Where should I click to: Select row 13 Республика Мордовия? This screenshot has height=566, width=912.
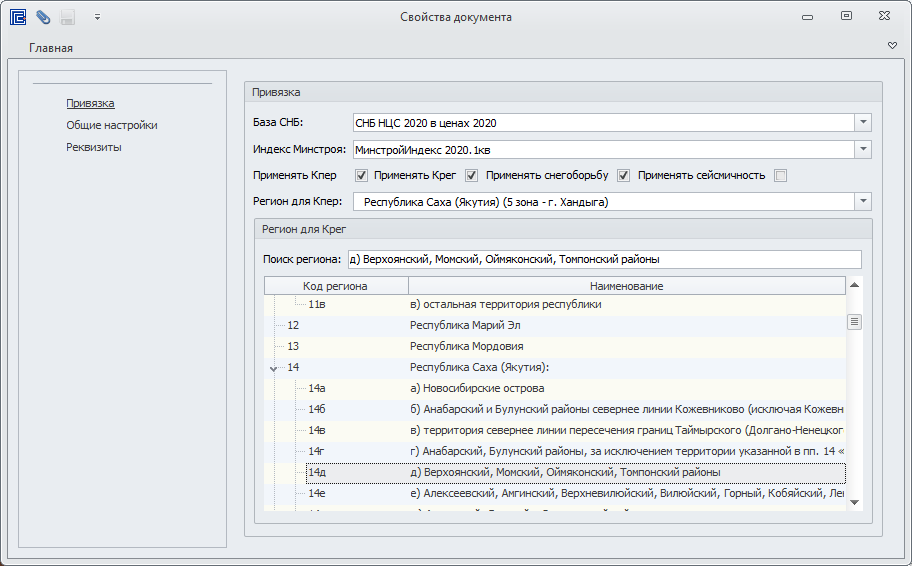pyautogui.click(x=555, y=346)
